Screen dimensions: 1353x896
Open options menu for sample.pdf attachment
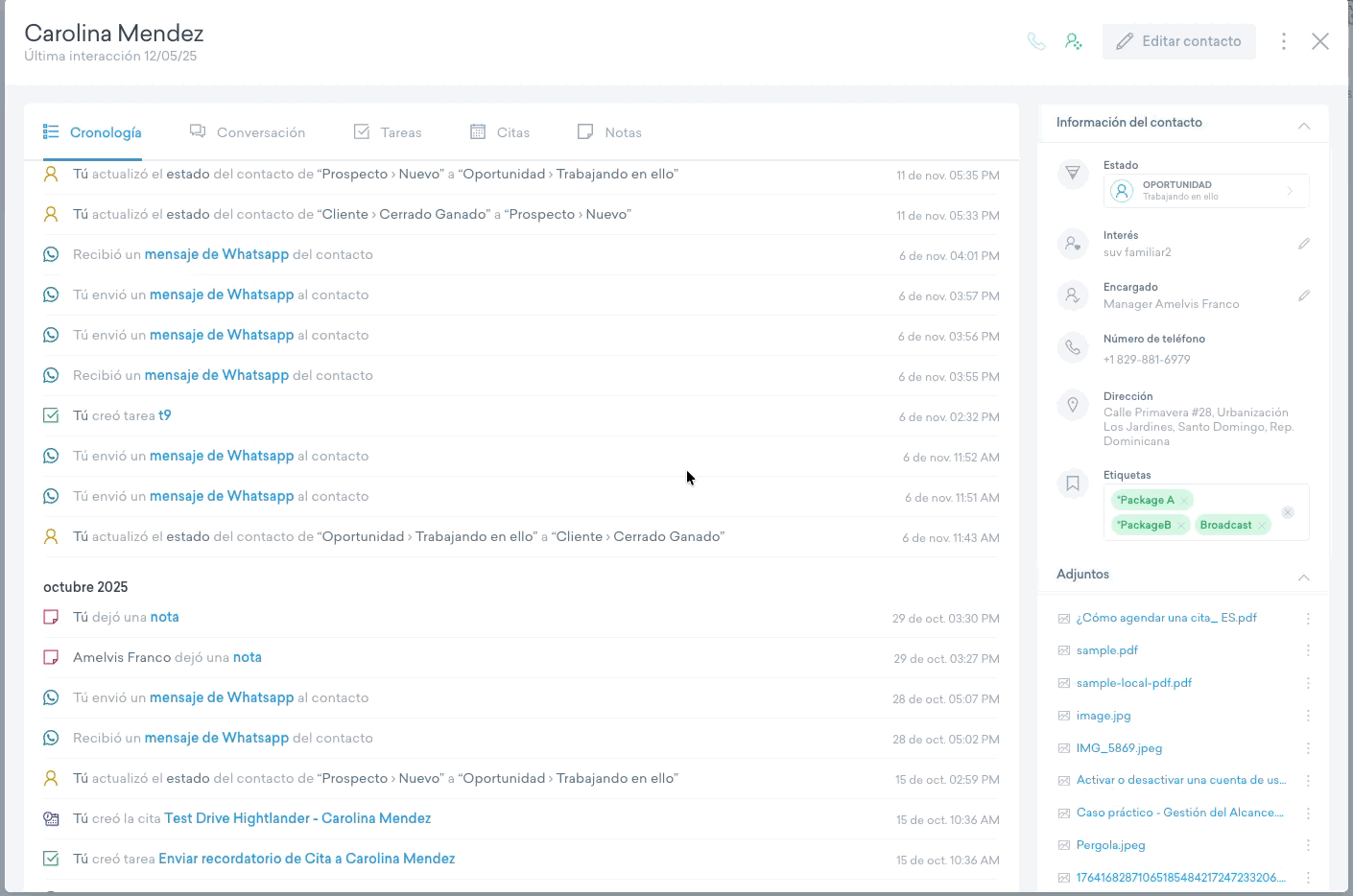(1307, 650)
